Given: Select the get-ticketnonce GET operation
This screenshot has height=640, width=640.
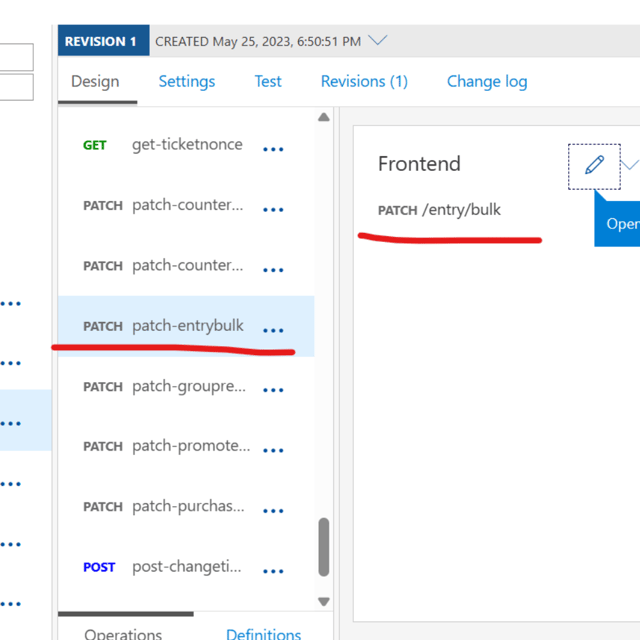Looking at the screenshot, I should click(x=186, y=145).
